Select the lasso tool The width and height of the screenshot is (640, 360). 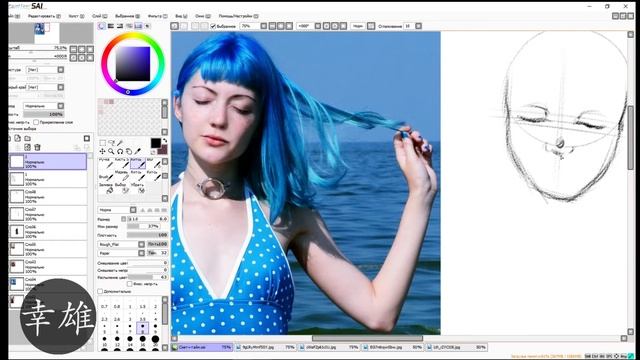click(111, 143)
